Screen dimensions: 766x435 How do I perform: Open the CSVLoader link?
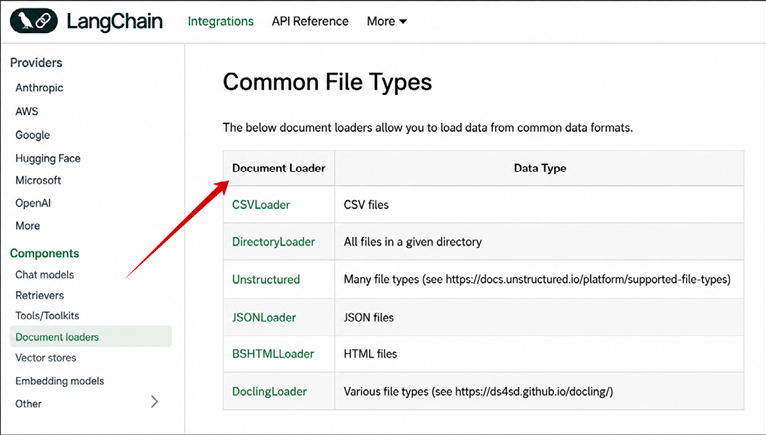pyautogui.click(x=261, y=205)
